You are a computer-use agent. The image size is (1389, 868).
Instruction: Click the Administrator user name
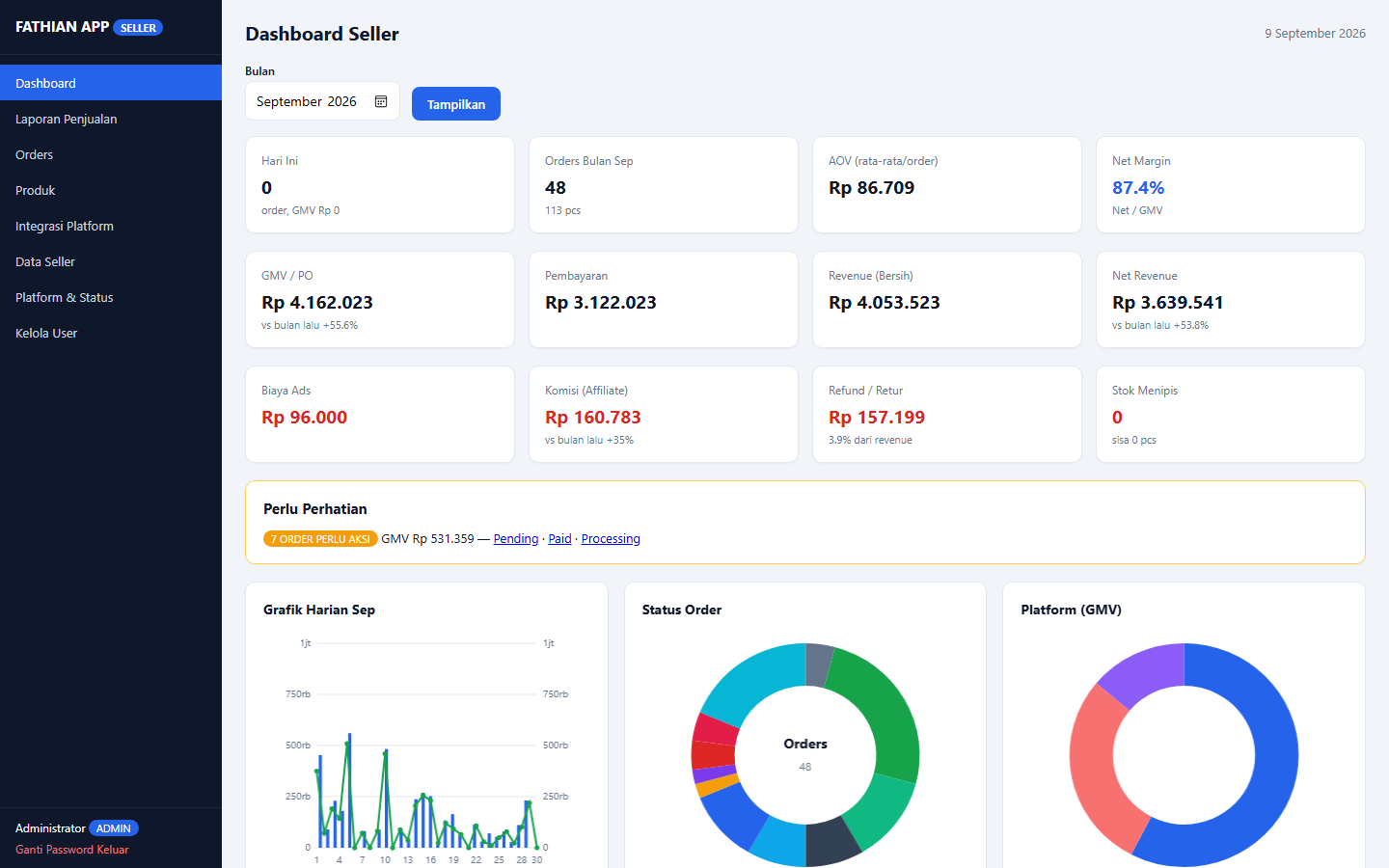(x=50, y=828)
